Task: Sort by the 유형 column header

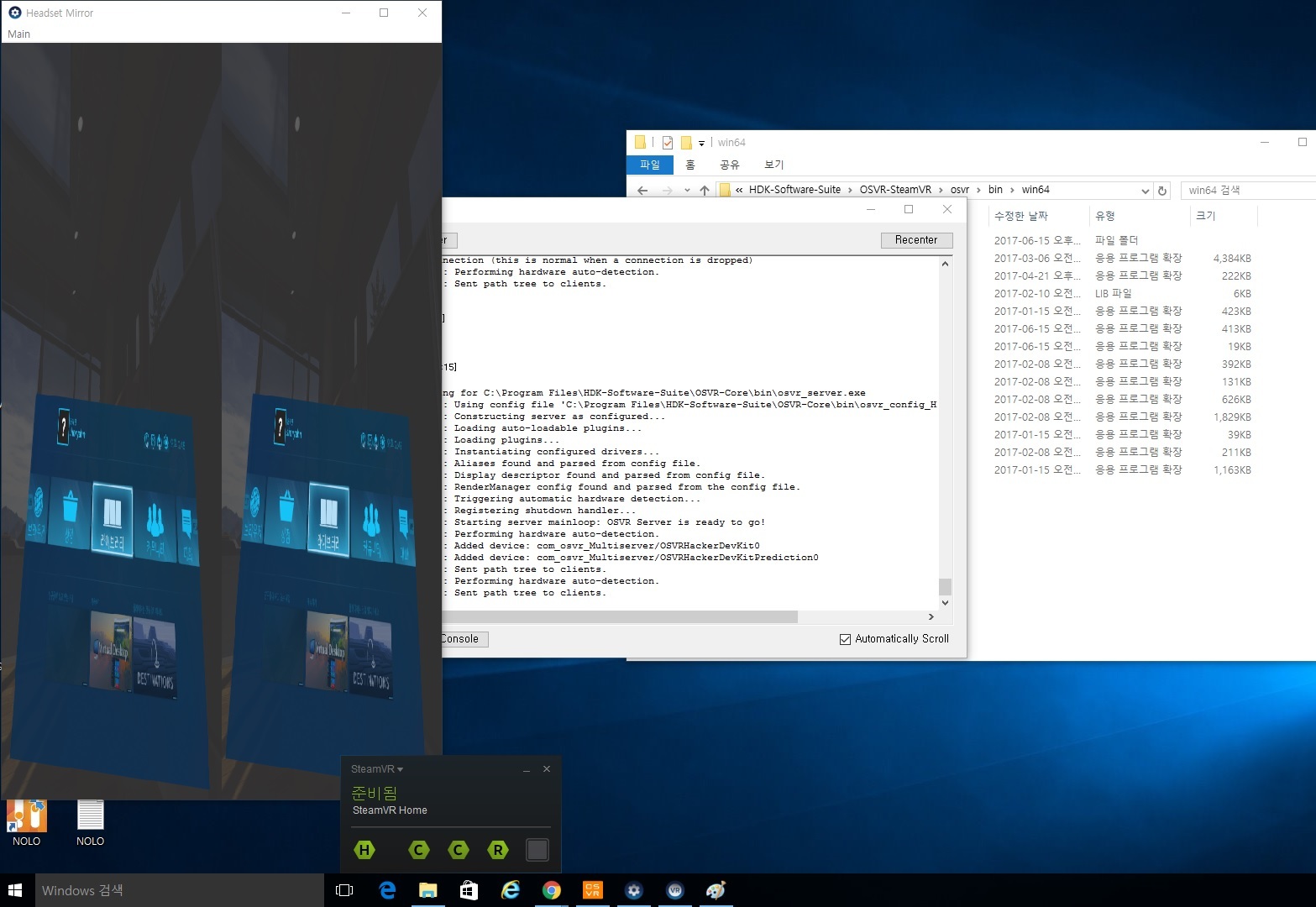Action: pyautogui.click(x=1104, y=216)
